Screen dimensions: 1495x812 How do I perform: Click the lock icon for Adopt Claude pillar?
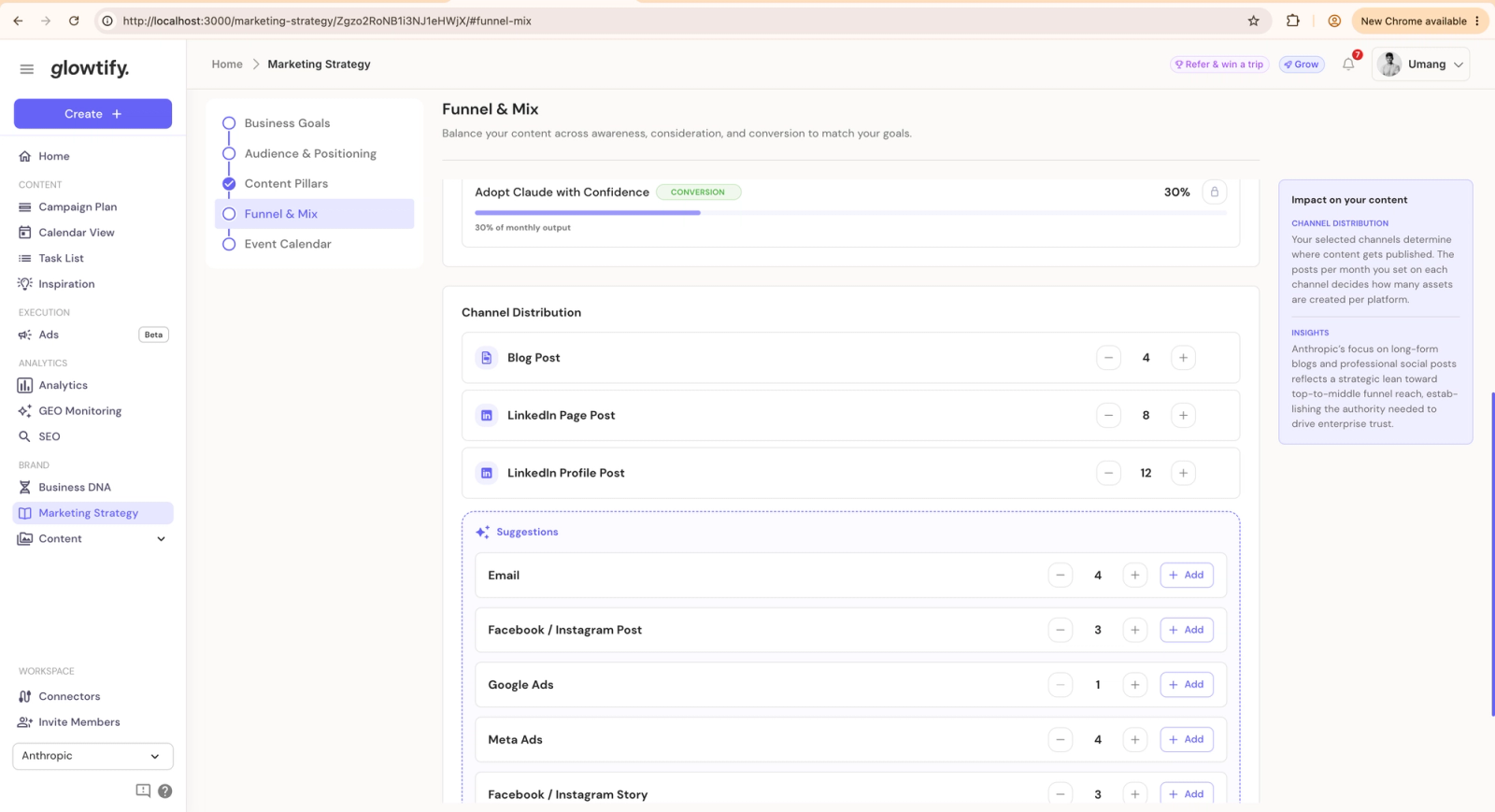tap(1214, 192)
